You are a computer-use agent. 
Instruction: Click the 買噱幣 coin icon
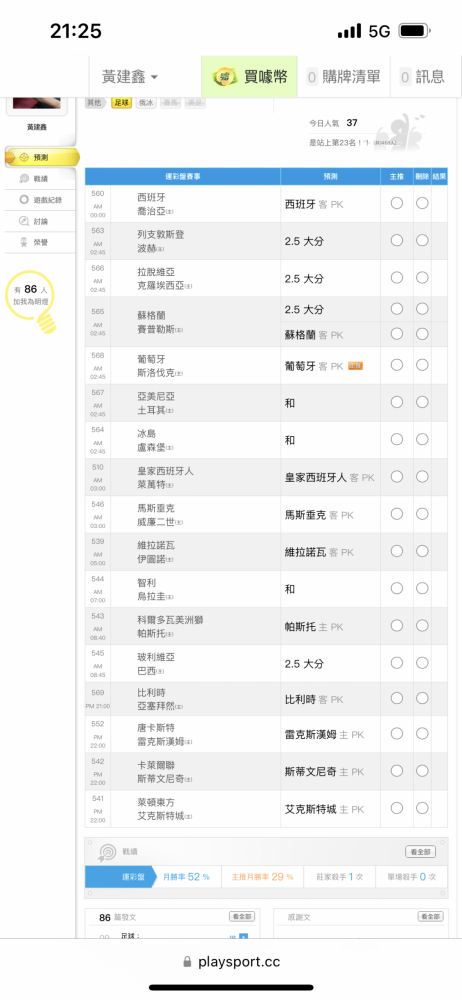(x=225, y=77)
